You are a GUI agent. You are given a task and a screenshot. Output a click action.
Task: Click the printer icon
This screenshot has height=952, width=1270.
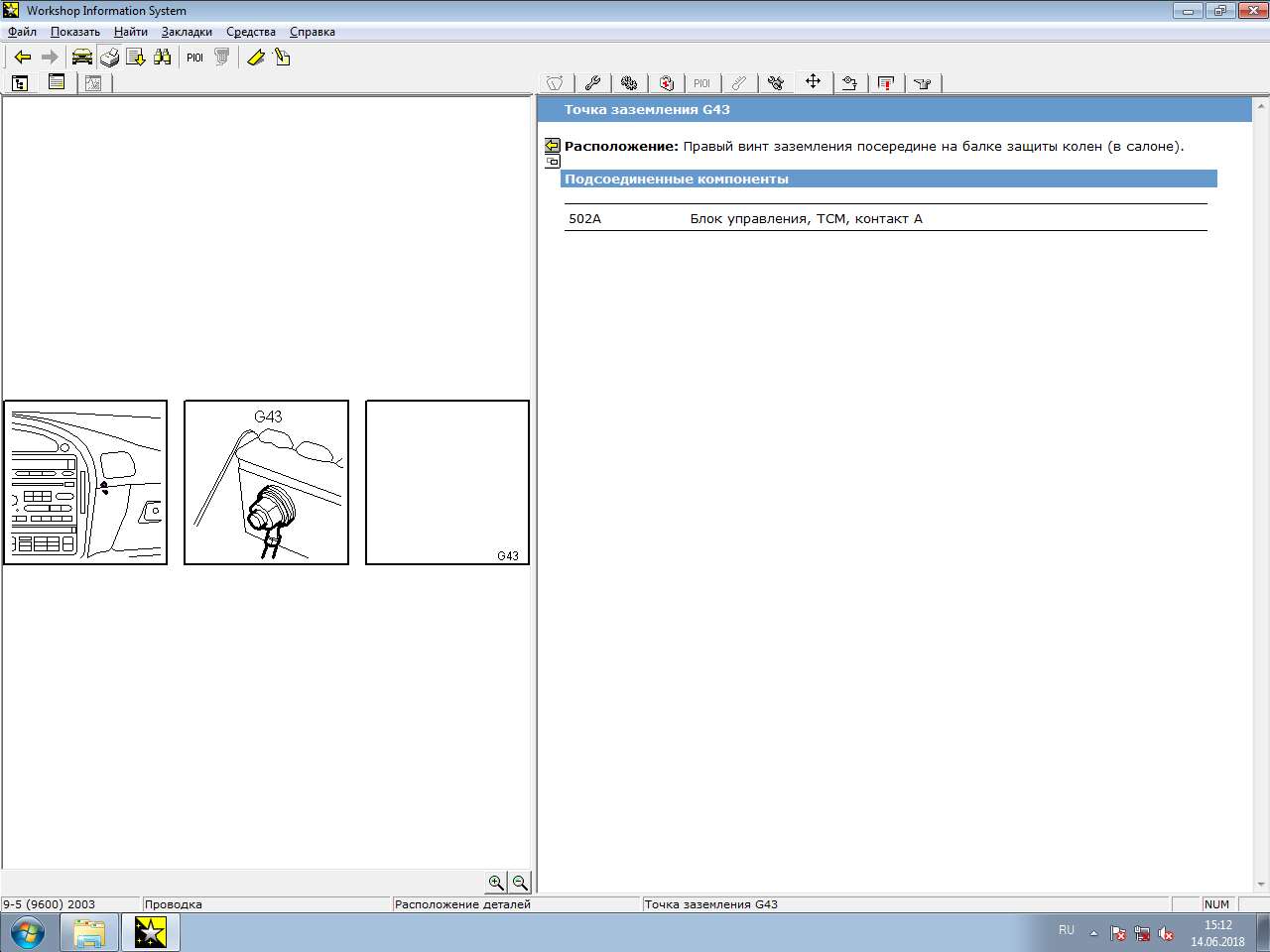coord(109,58)
